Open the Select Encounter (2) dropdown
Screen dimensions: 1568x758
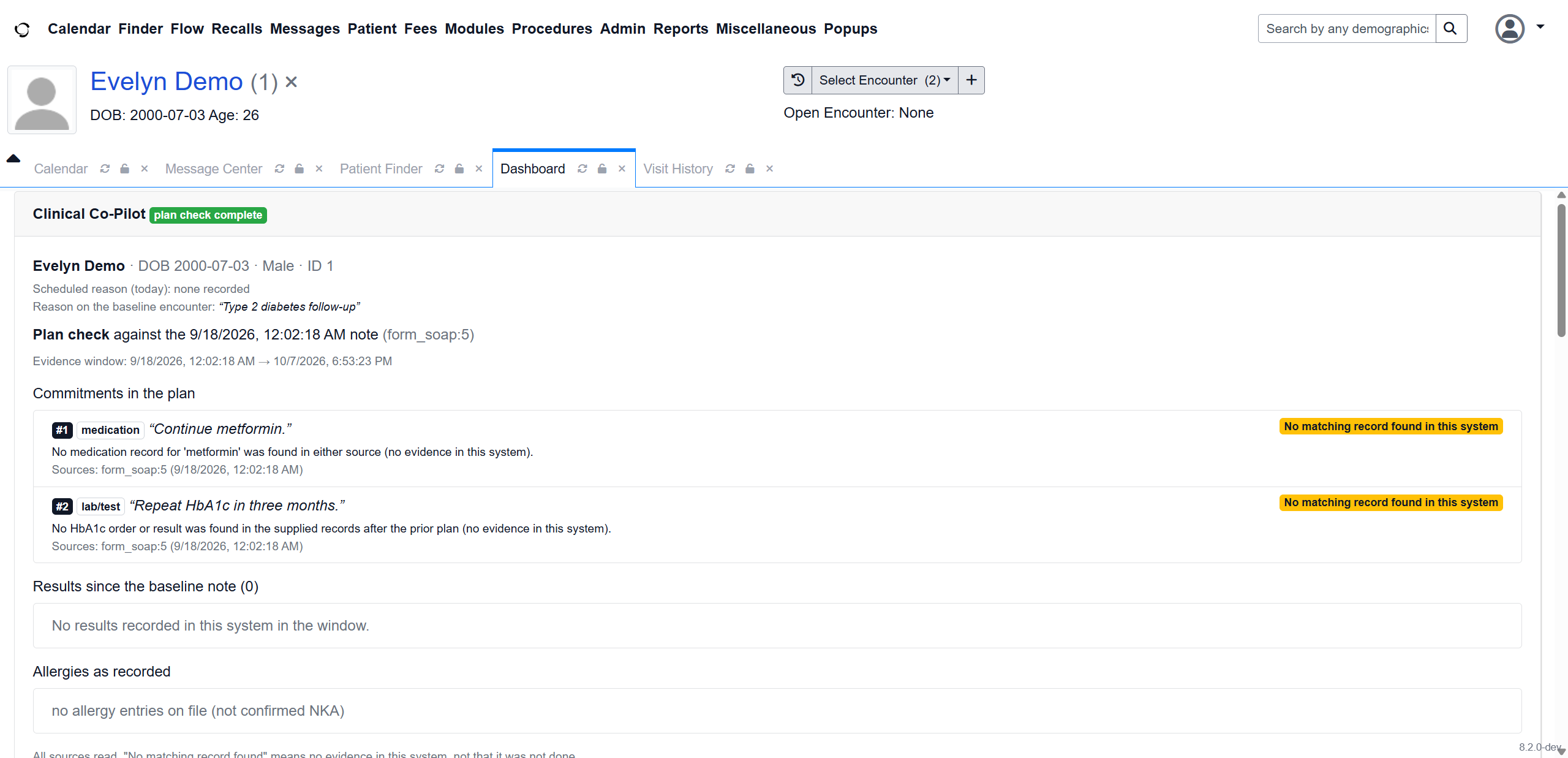point(884,80)
